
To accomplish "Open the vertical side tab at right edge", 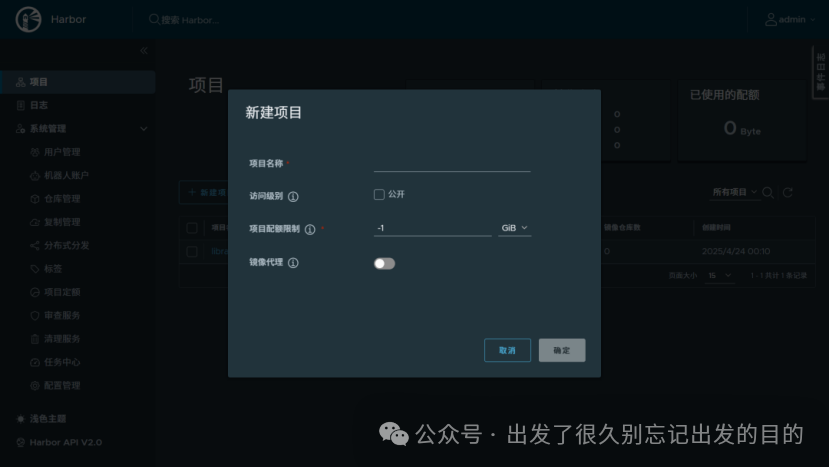I will click(x=820, y=72).
